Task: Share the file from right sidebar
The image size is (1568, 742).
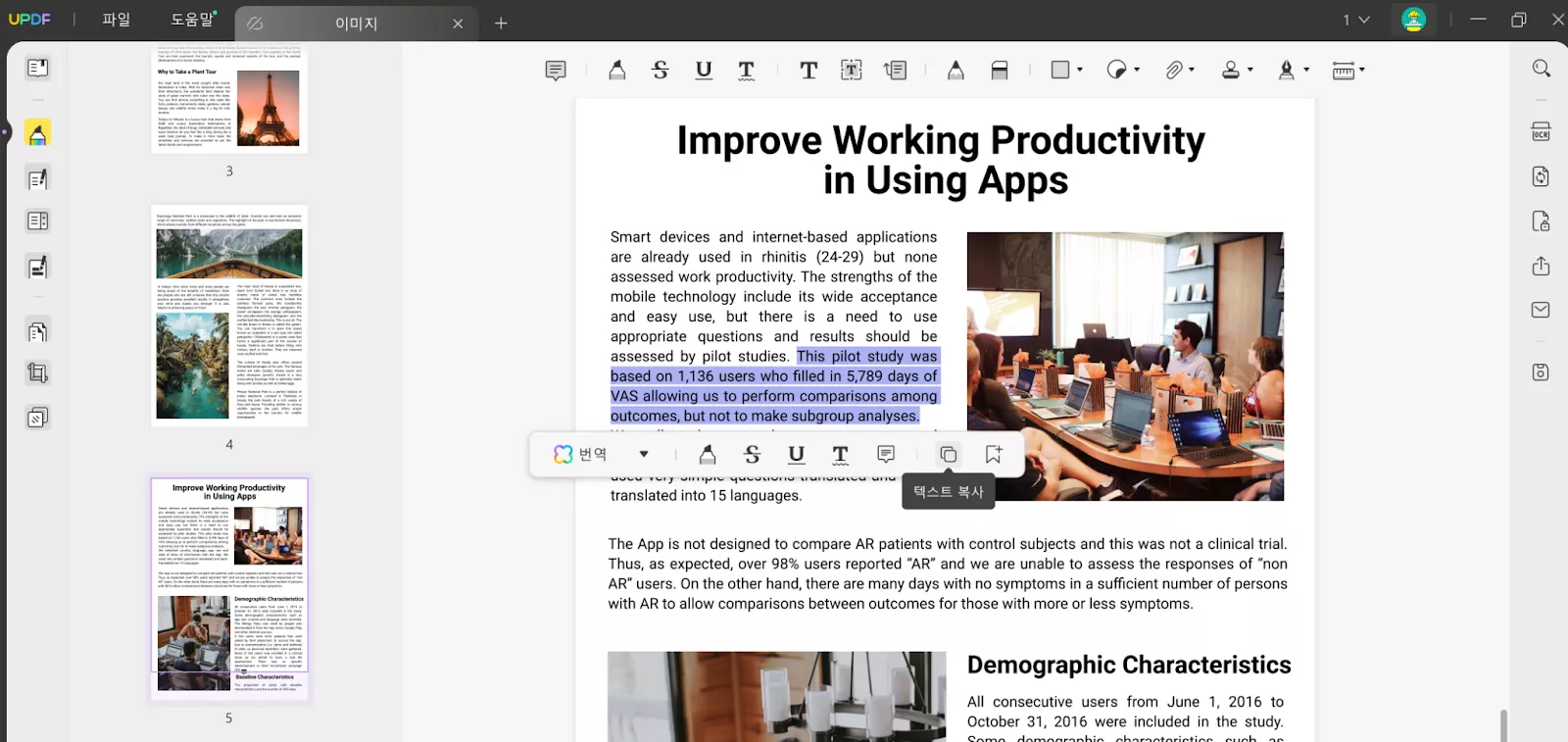Action: (1541, 266)
